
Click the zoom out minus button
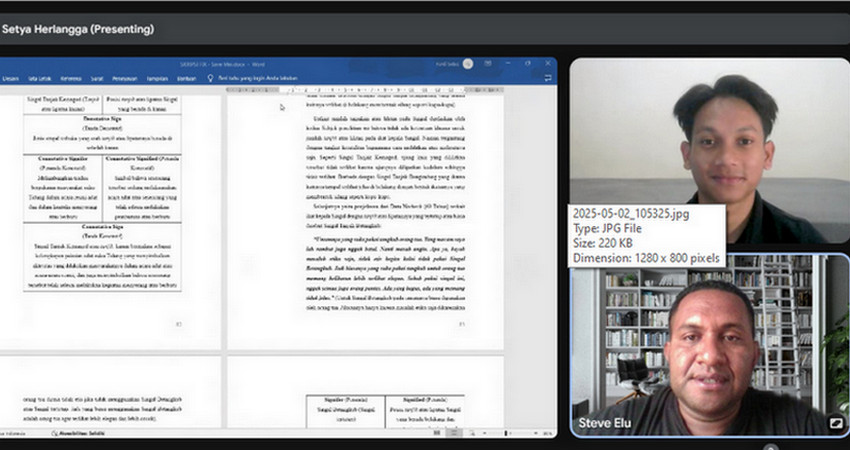484,433
